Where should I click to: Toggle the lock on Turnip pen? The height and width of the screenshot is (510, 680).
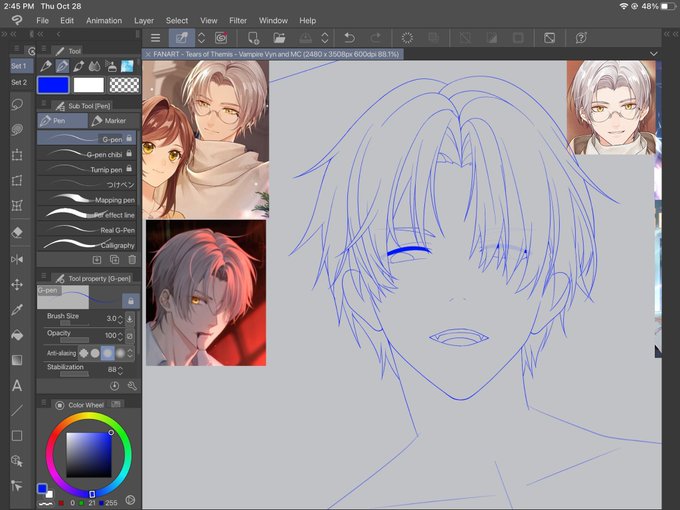pyautogui.click(x=129, y=168)
